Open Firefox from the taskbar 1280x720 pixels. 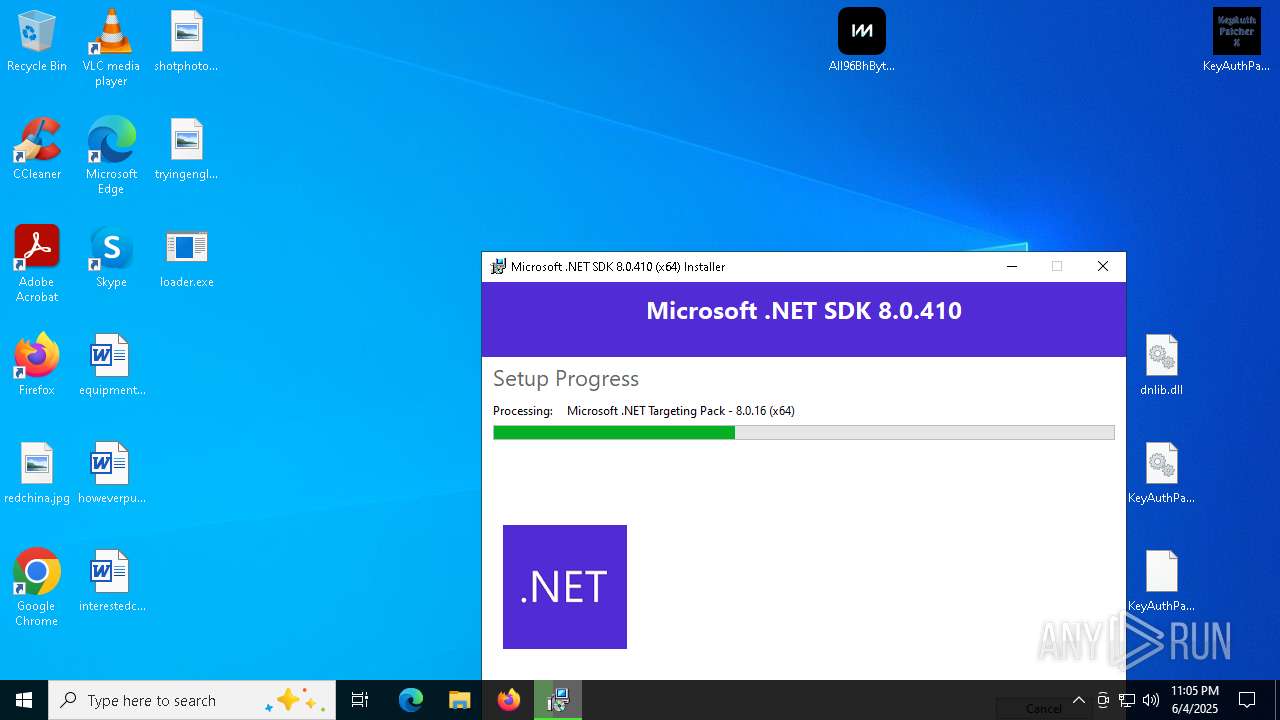coord(509,700)
